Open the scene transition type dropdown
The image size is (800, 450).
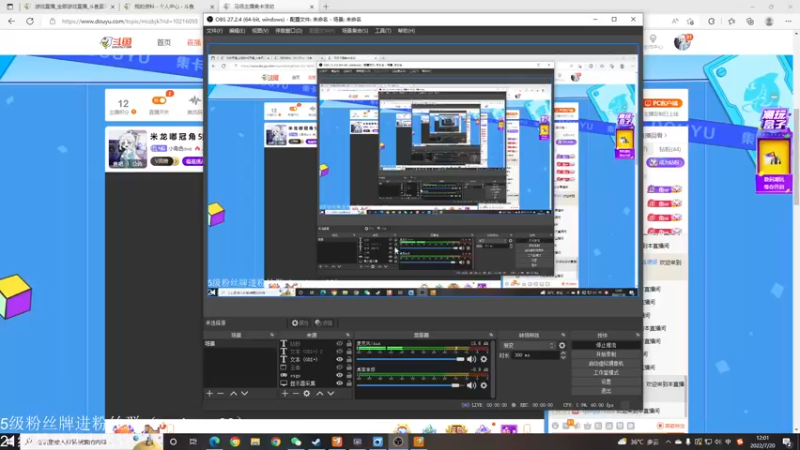[x=528, y=345]
